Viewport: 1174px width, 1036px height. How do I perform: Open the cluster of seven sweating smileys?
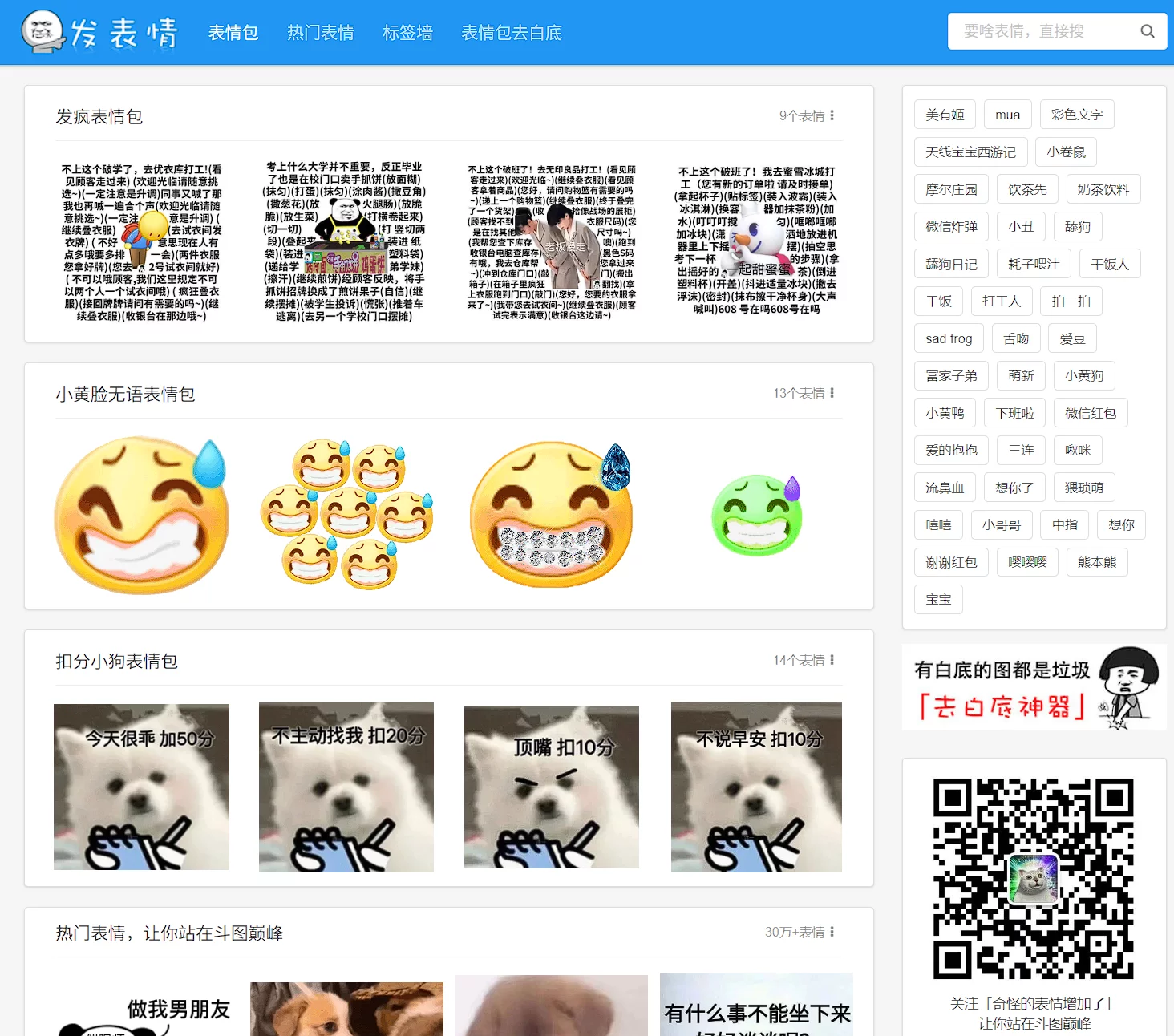(346, 514)
